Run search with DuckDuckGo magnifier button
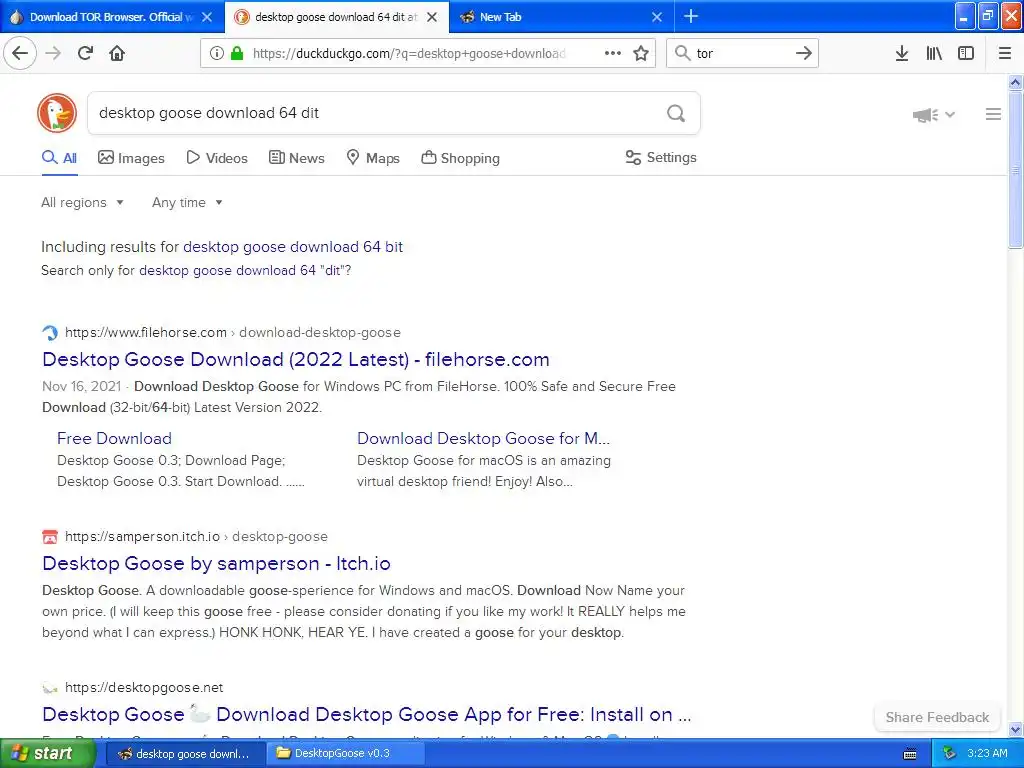Viewport: 1024px width, 768px height. click(676, 114)
